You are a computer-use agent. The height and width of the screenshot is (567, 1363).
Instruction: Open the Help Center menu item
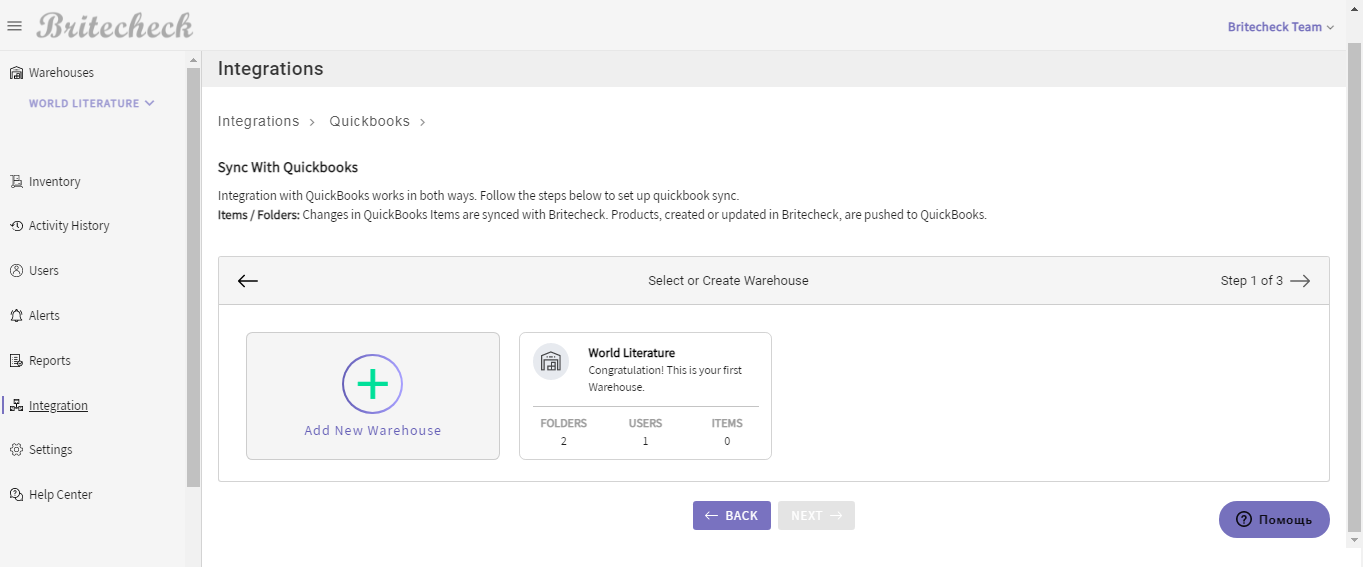pos(60,495)
